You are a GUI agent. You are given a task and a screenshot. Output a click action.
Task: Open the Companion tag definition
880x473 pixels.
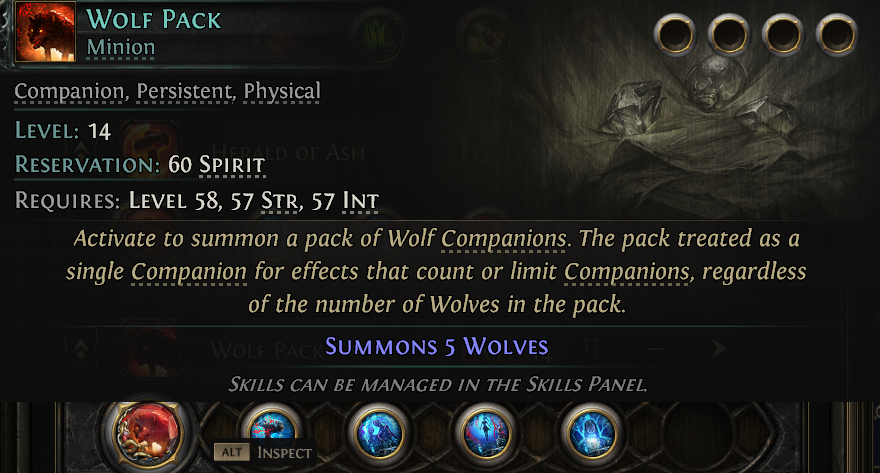[x=69, y=91]
